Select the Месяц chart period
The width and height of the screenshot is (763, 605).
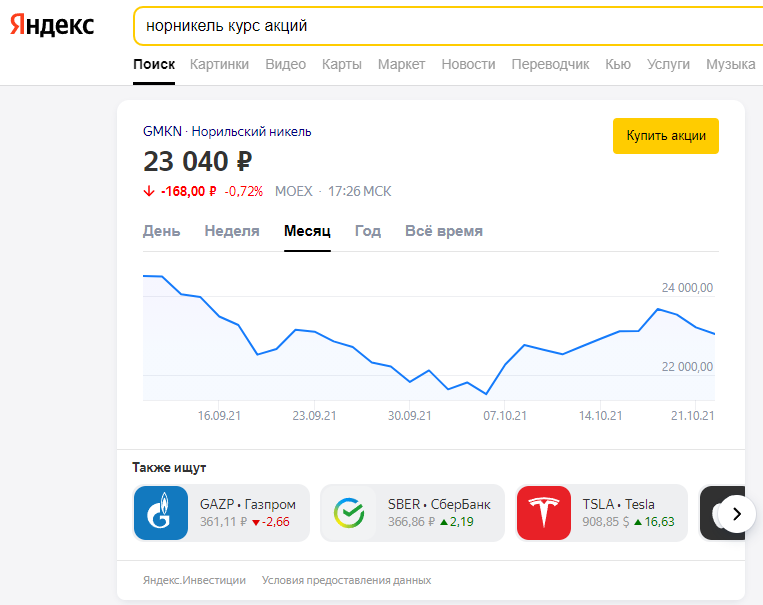pos(308,231)
